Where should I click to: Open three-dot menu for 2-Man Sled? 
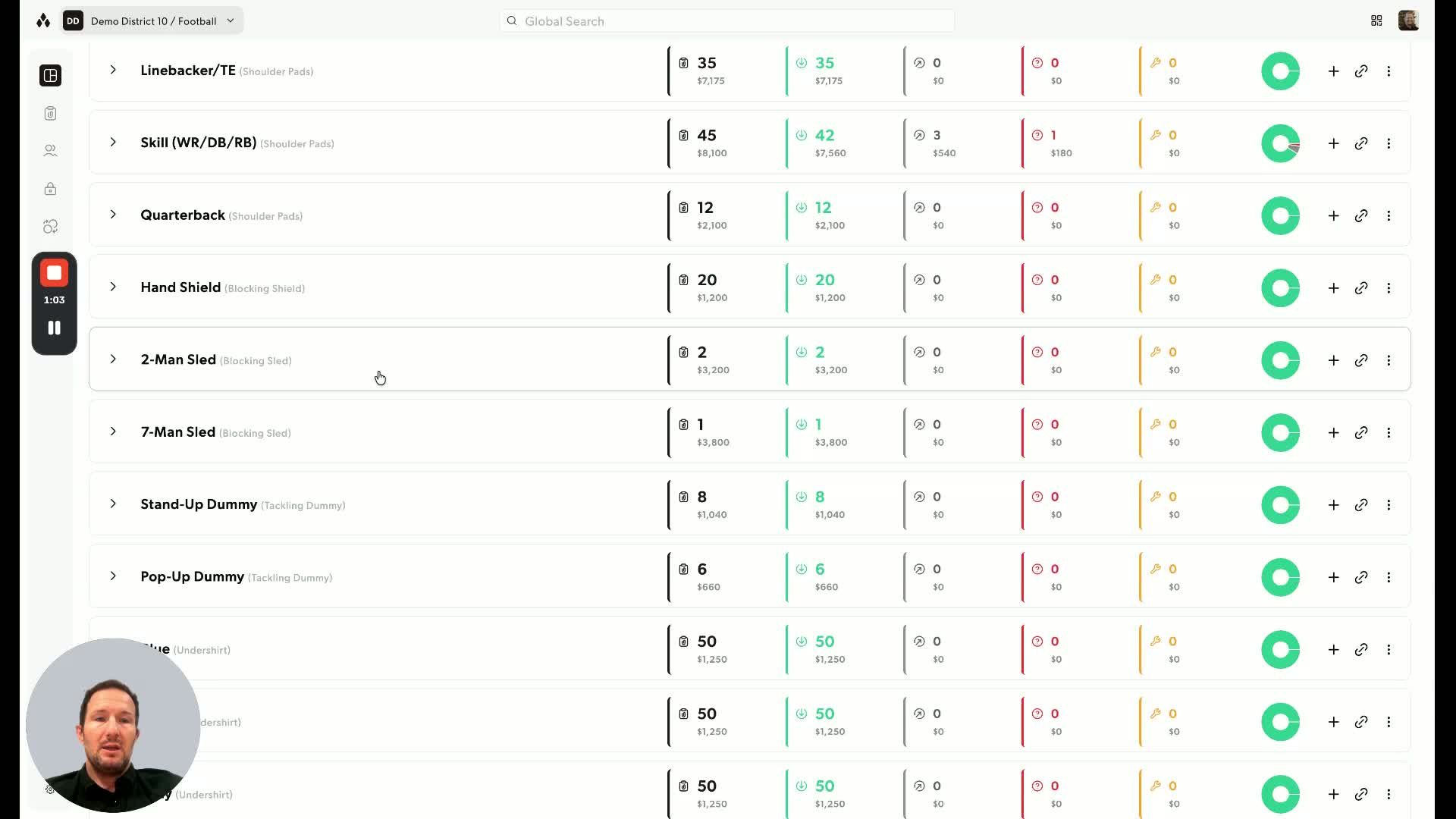pyautogui.click(x=1389, y=360)
